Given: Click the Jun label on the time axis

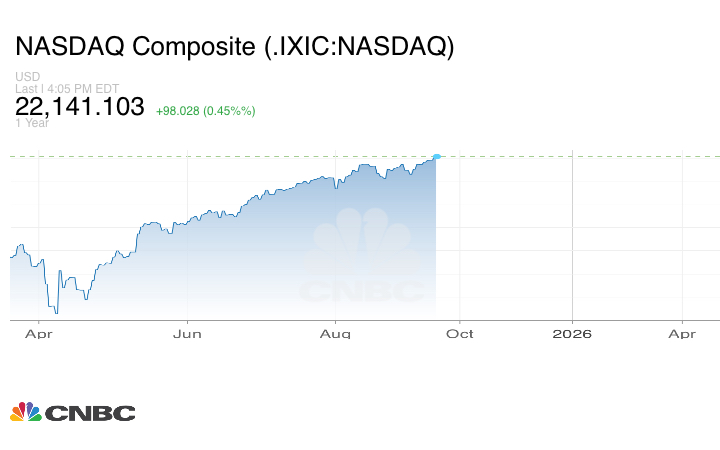Looking at the screenshot, I should point(188,334).
